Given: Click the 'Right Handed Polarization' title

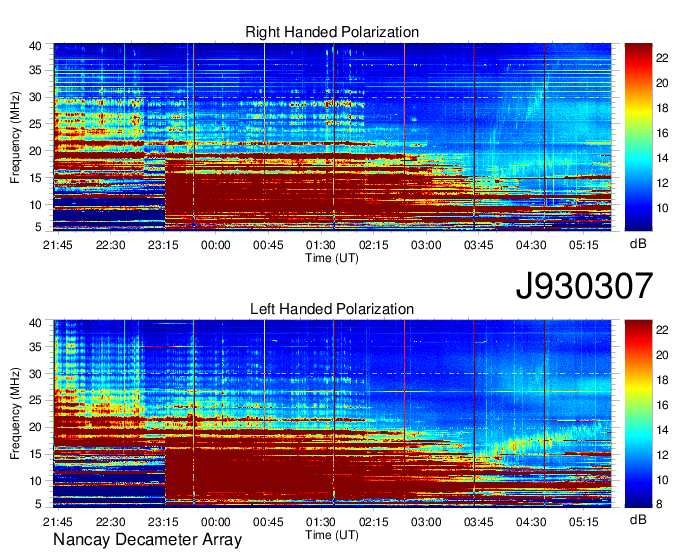Looking at the screenshot, I should (x=332, y=32).
